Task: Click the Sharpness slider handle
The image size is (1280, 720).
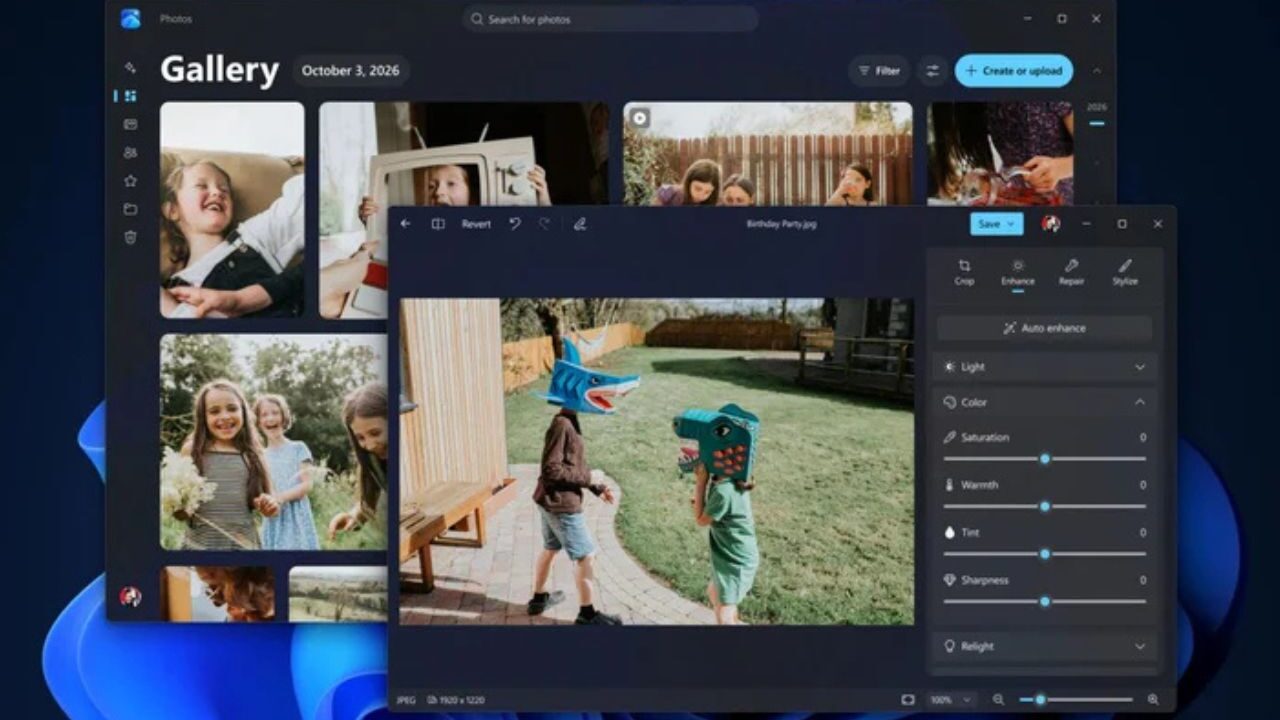Action: click(1045, 601)
